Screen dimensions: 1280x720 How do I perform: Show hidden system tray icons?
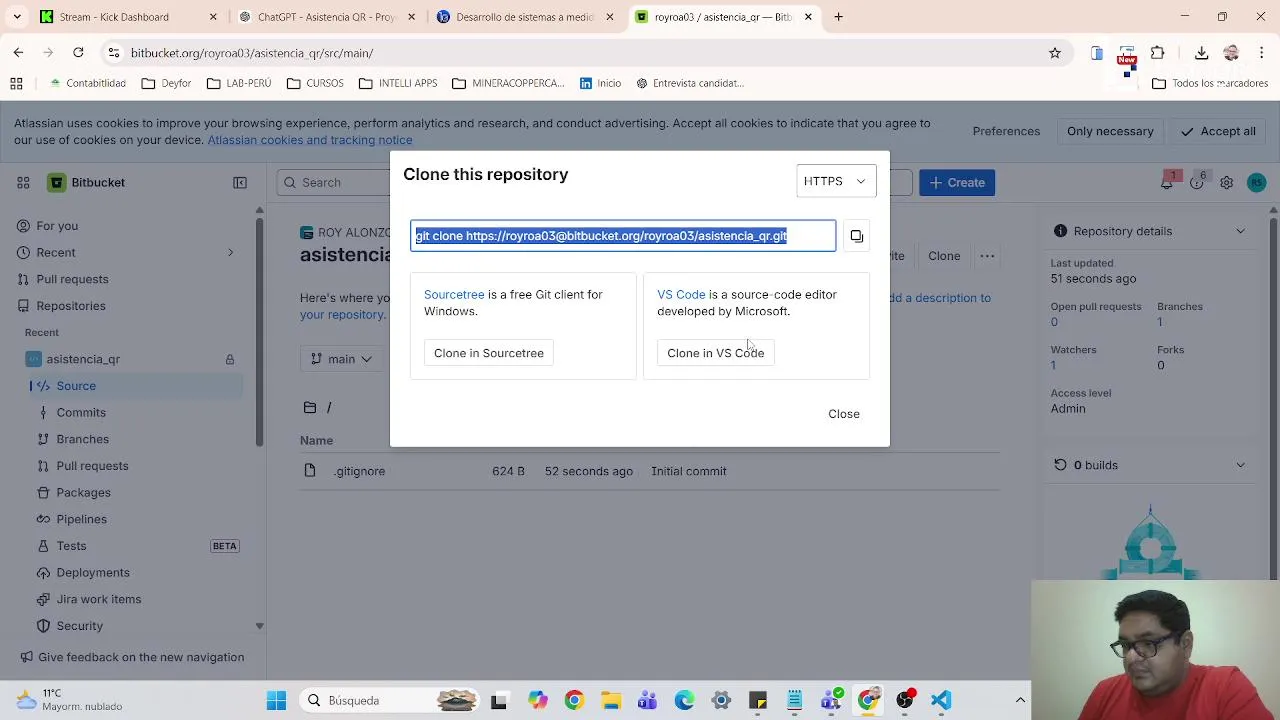coord(1020,700)
